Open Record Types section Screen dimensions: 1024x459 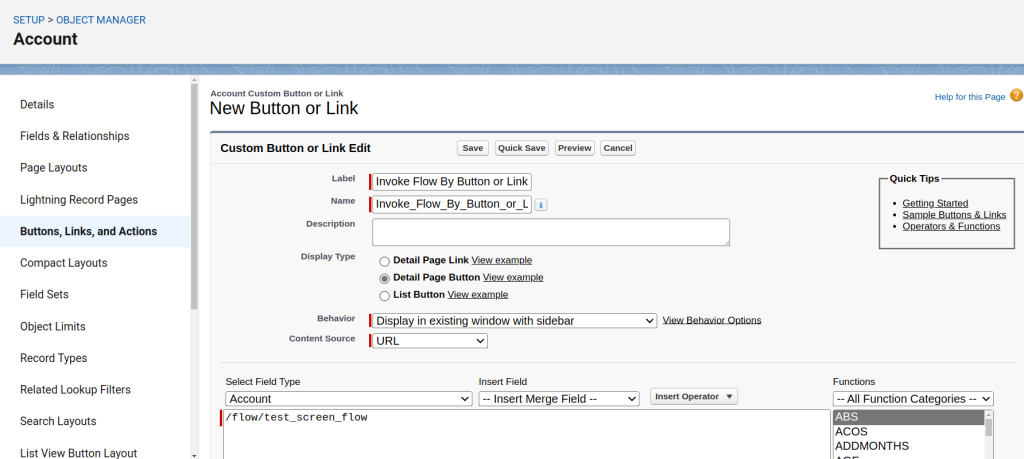tap(54, 358)
